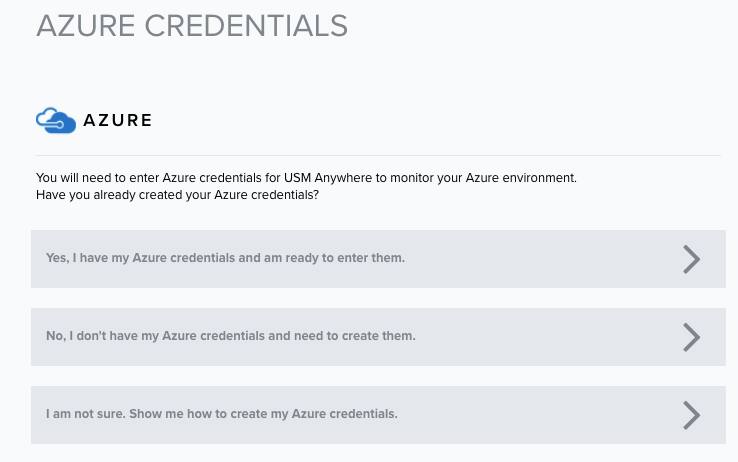This screenshot has width=738, height=462.
Task: Click the blue Azure cloud logo icon
Action: (56, 120)
